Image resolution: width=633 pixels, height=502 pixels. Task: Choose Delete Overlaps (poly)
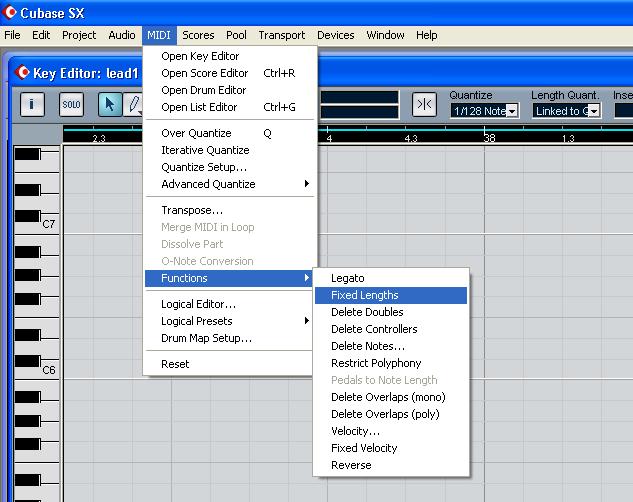point(391,414)
